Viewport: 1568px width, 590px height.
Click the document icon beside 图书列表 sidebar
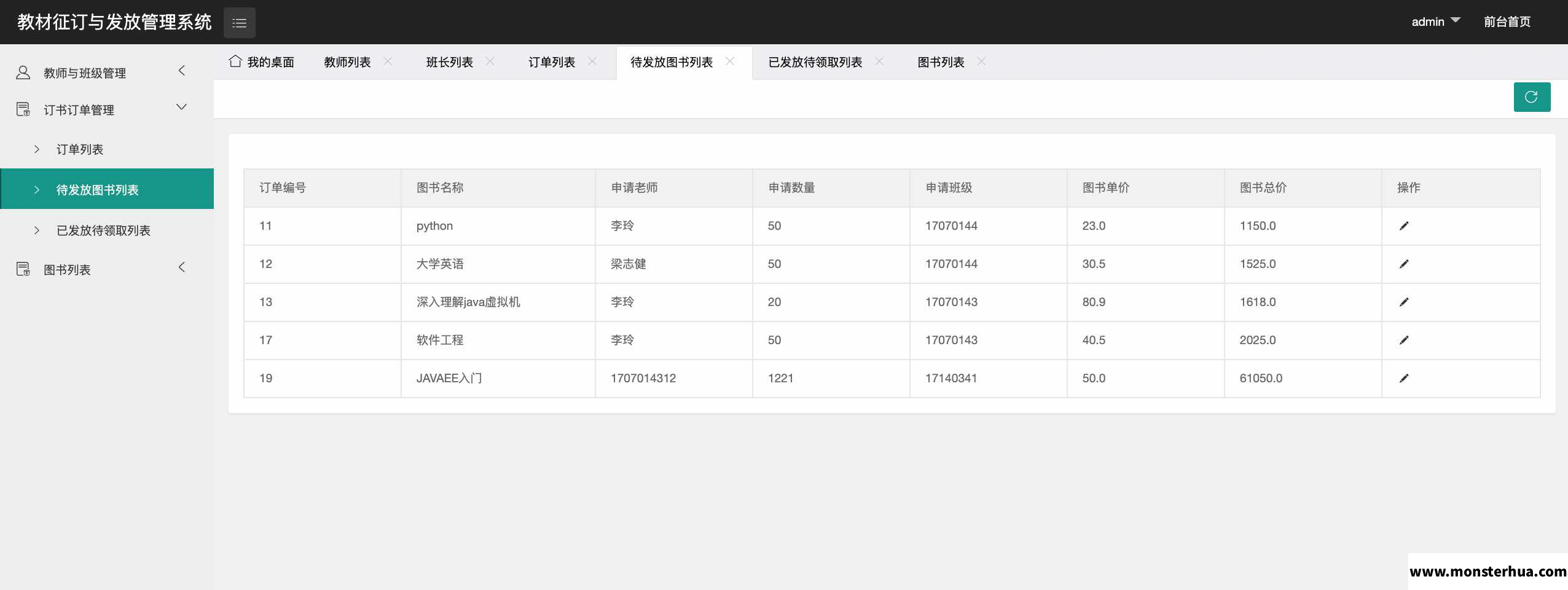[x=23, y=269]
